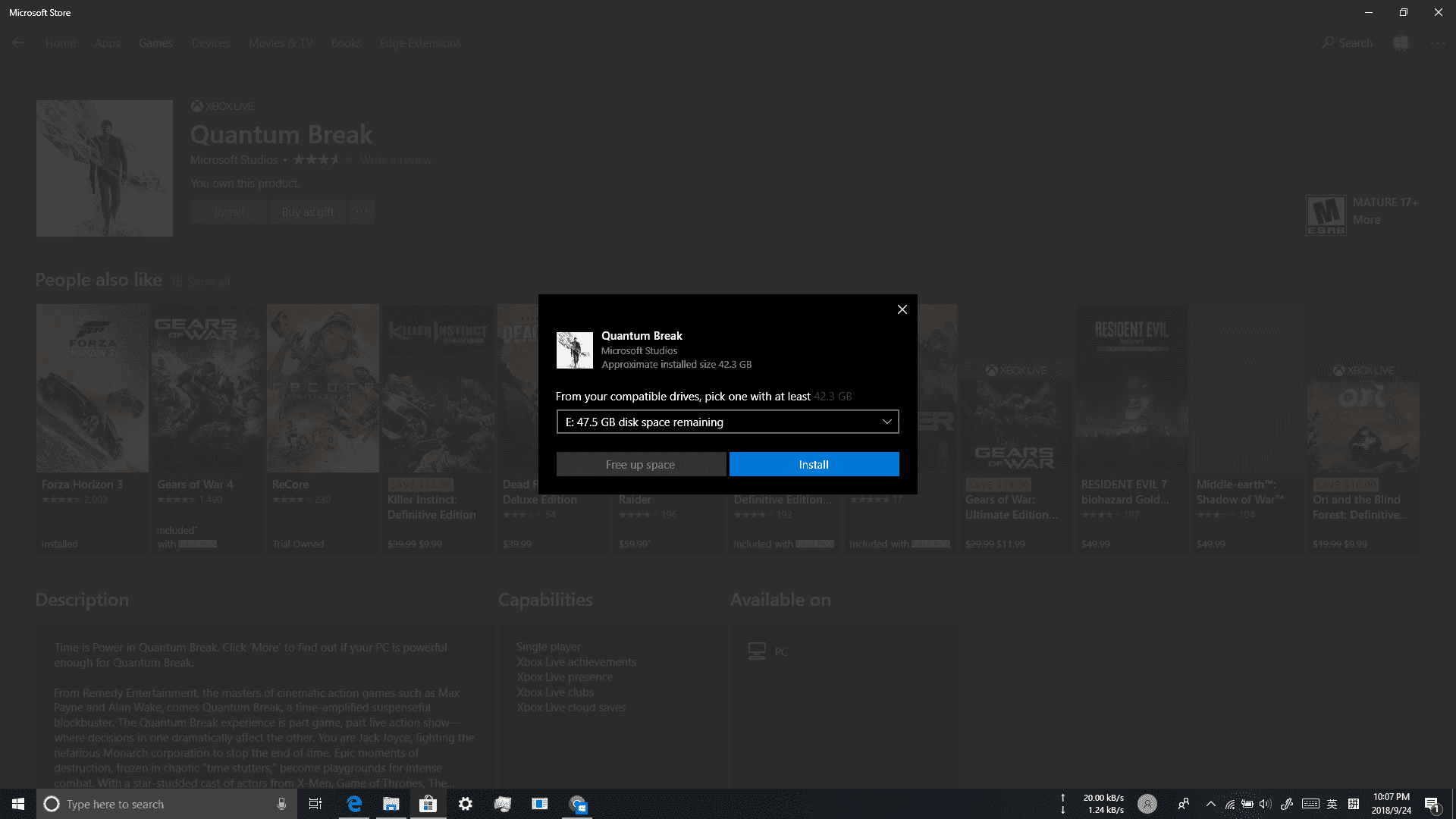Screen dimensions: 1456x819
Task: Open Killer Instinct: Definitive Edition card
Action: point(438,429)
